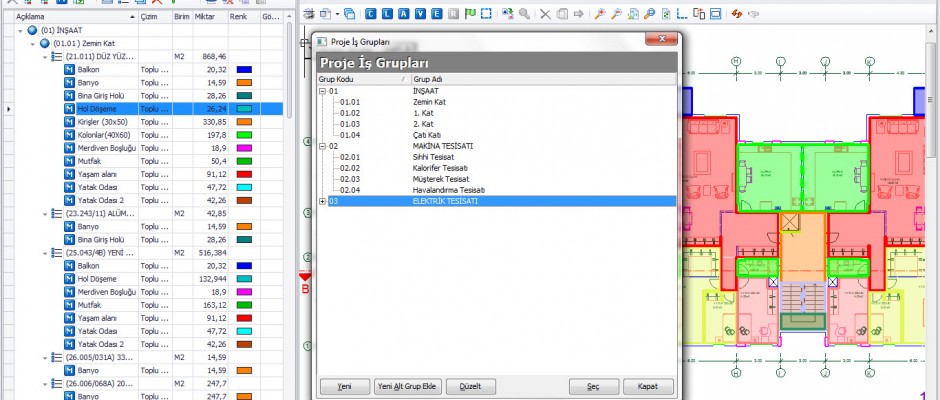Collapse the 01 İNŞAAT group in dialog

pyautogui.click(x=322, y=91)
